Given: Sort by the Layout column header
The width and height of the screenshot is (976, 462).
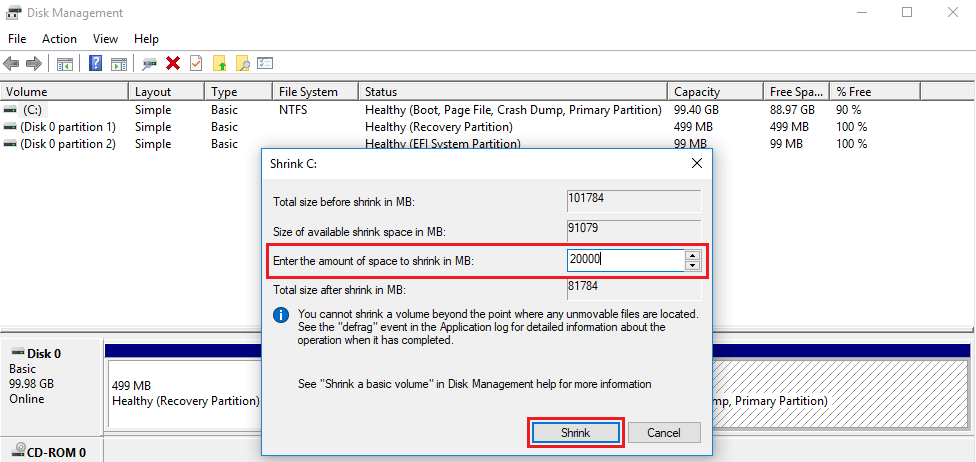Looking at the screenshot, I should (x=167, y=92).
